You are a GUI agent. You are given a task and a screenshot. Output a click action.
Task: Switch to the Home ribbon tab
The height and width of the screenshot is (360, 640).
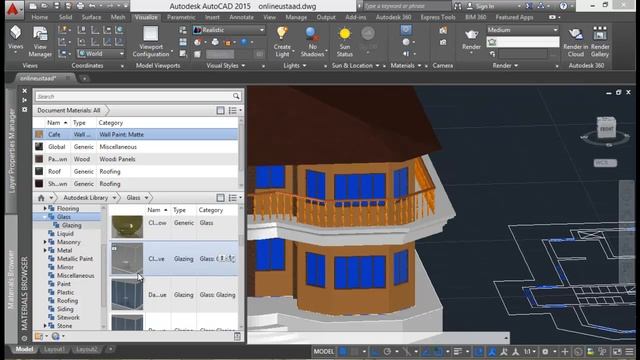(40, 17)
